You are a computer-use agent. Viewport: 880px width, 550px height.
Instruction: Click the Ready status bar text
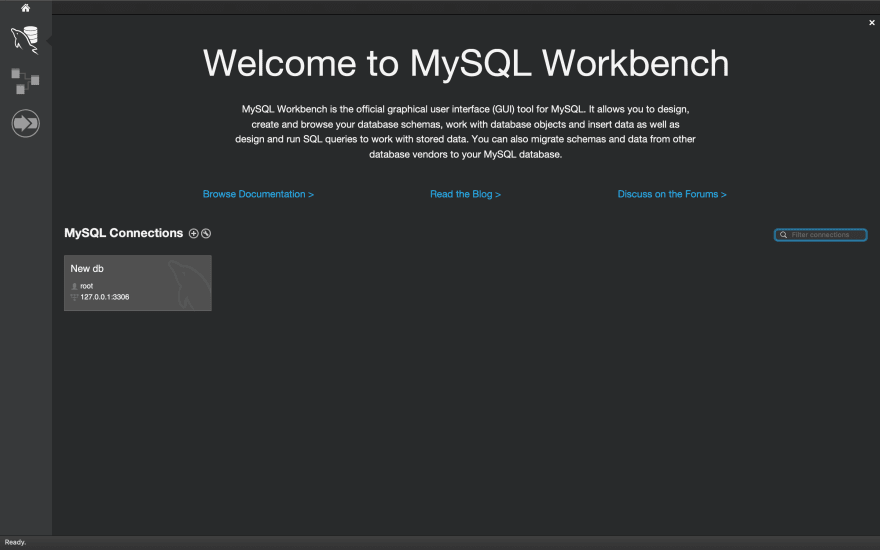pyautogui.click(x=15, y=542)
